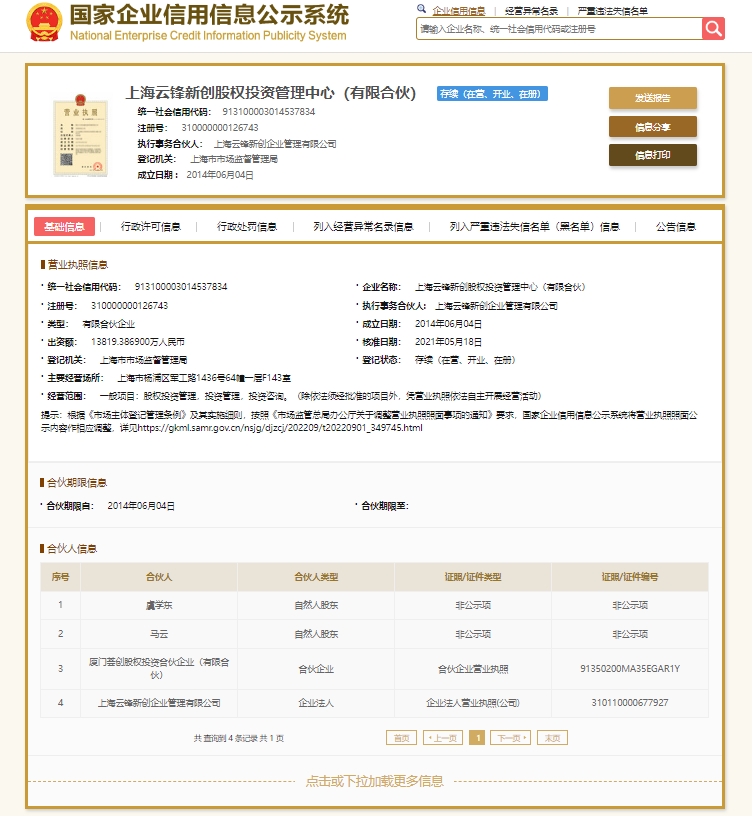Switch to the 基础信息 tab
752x816 pixels.
coord(64,226)
